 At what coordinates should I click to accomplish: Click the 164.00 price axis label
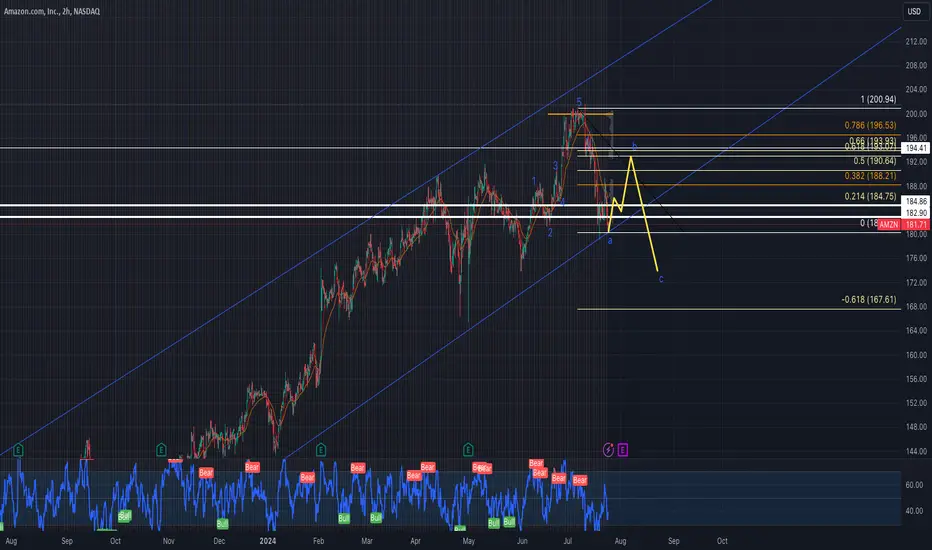tap(916, 331)
